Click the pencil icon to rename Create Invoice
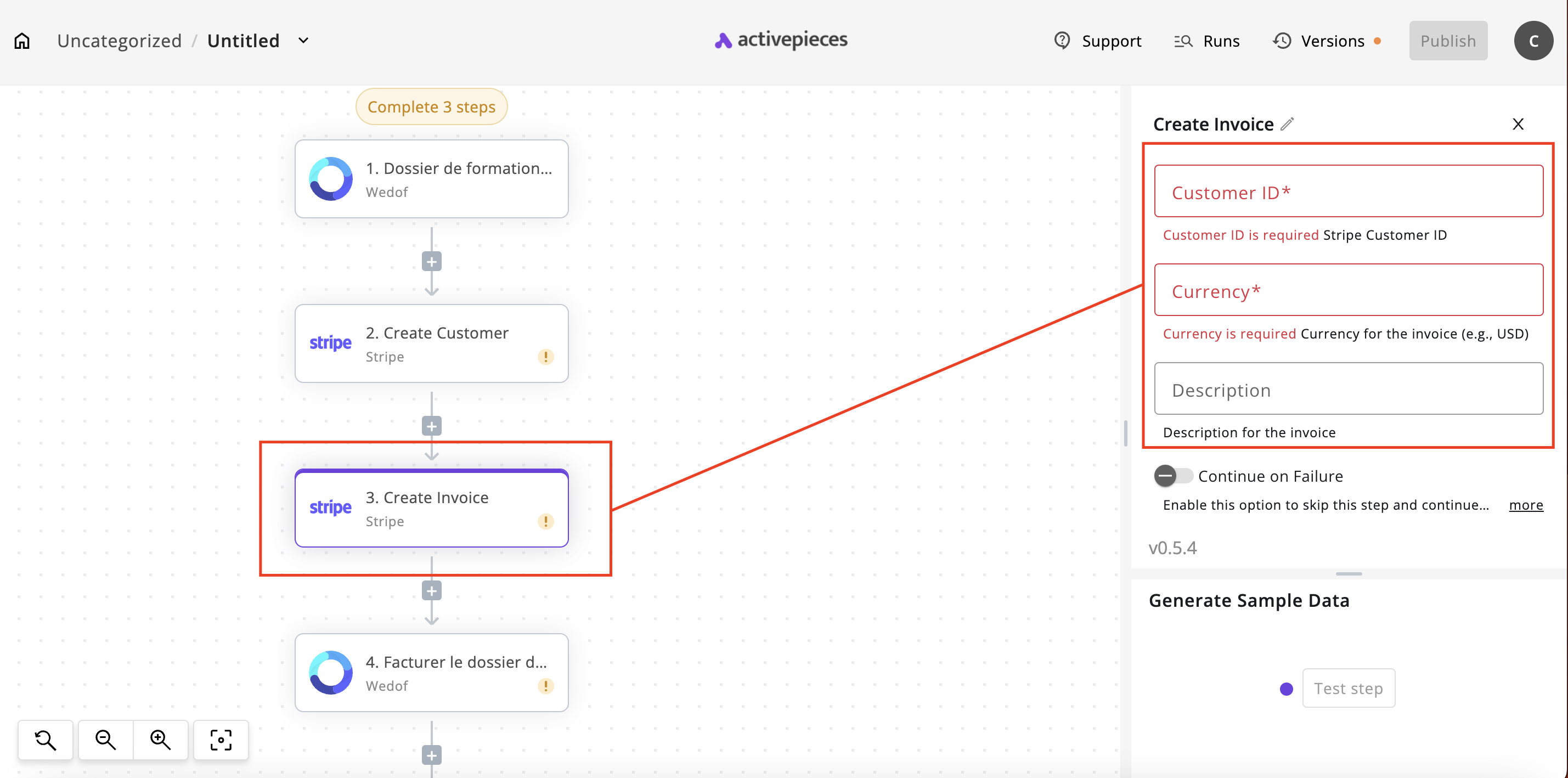This screenshot has height=778, width=1568. [x=1288, y=124]
